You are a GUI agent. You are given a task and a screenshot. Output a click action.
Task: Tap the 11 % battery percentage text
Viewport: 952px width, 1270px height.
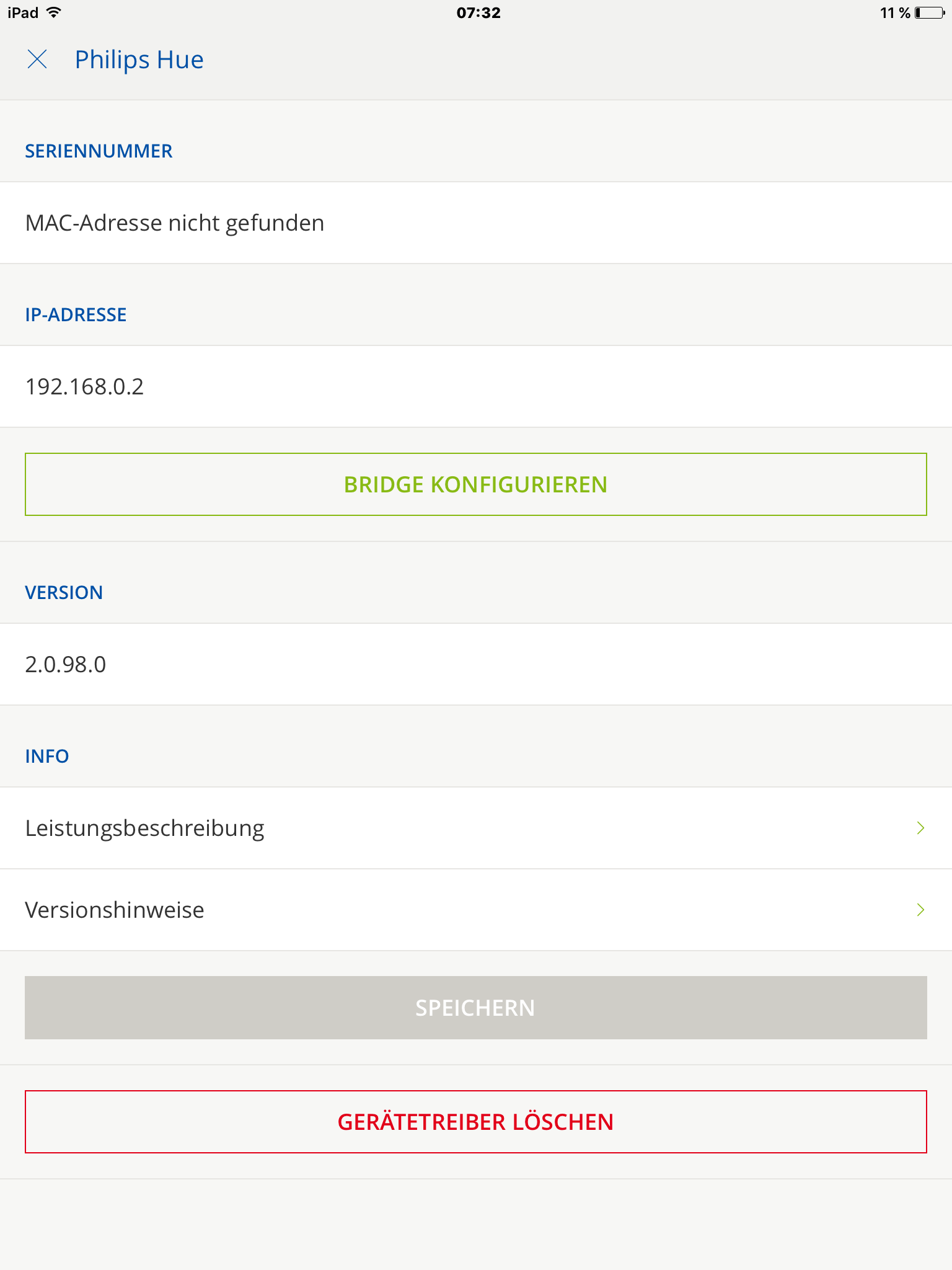click(894, 12)
